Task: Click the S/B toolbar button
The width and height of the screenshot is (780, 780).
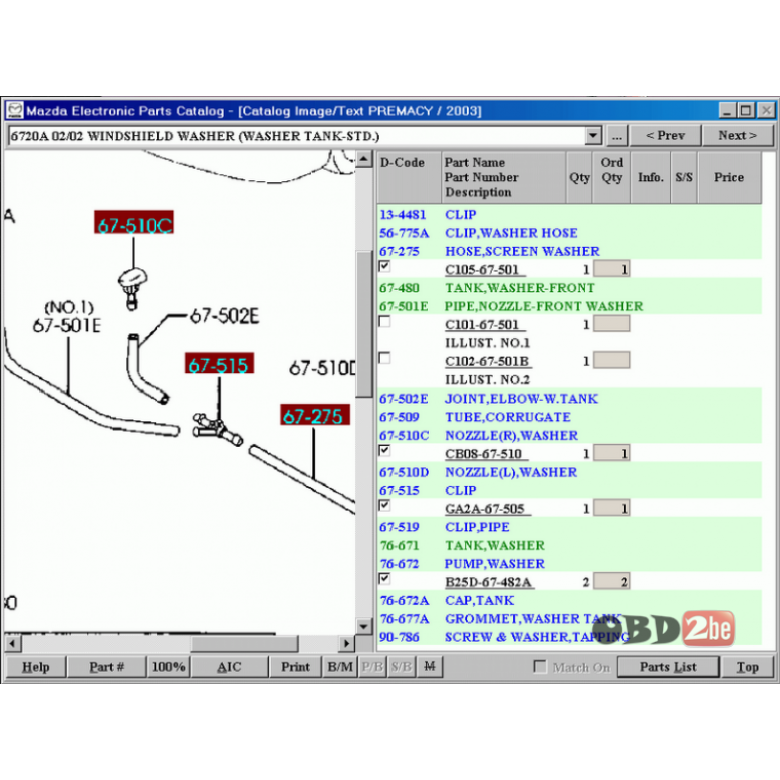Action: [x=401, y=667]
